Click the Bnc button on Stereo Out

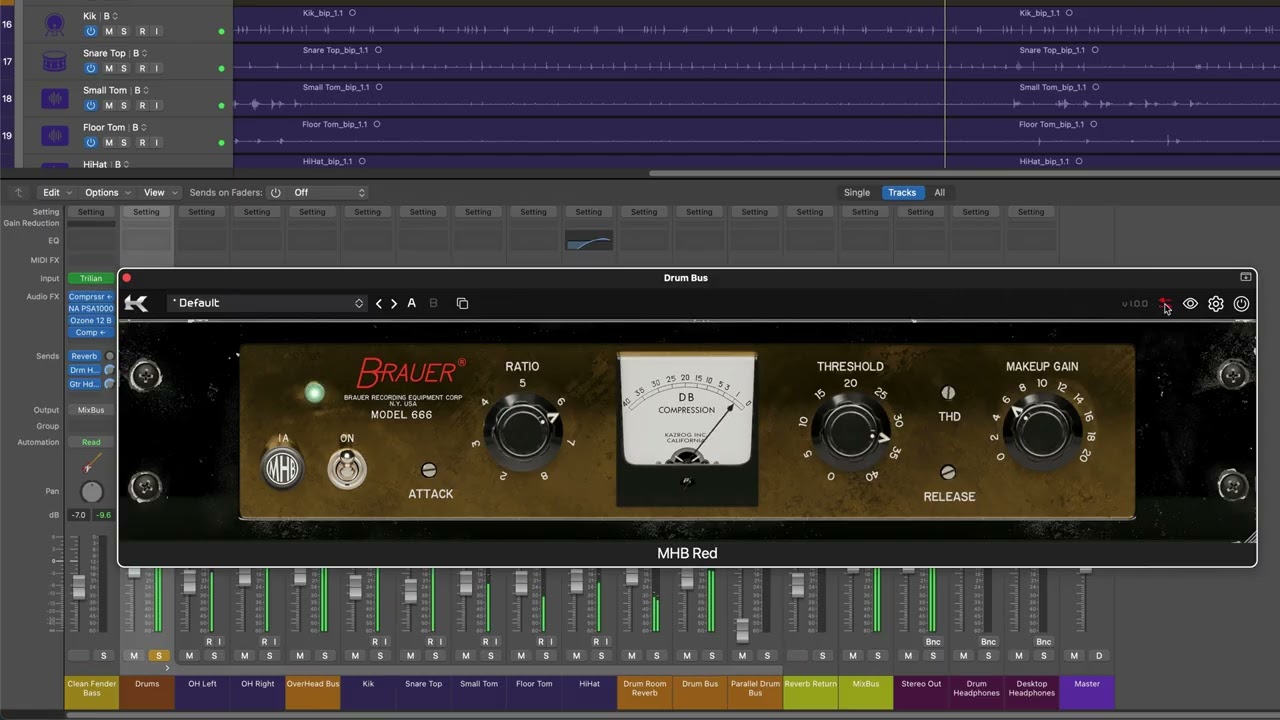(x=933, y=642)
